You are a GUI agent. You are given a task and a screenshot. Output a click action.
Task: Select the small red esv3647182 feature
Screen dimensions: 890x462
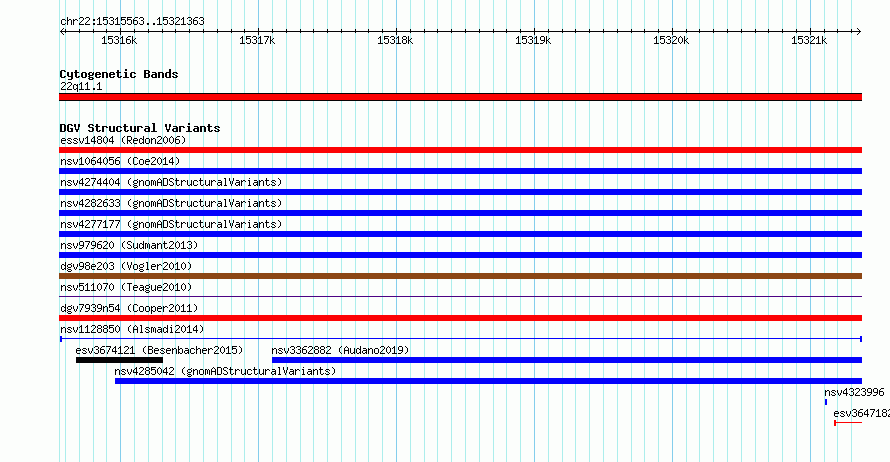pyautogui.click(x=848, y=423)
